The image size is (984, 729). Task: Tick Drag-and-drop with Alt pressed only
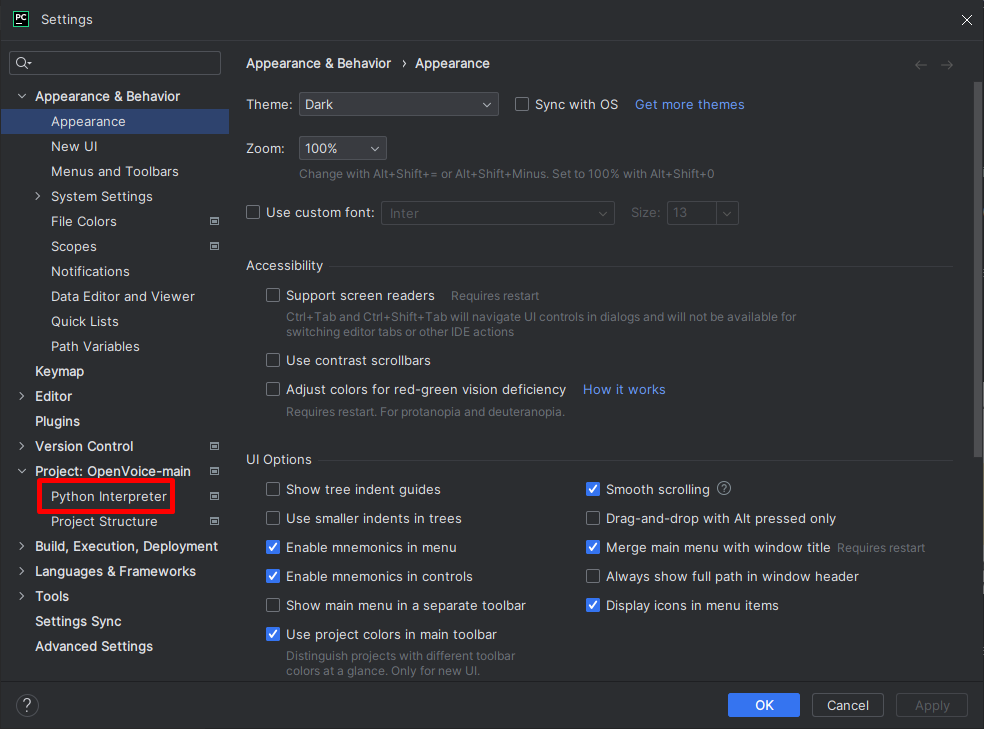pyautogui.click(x=593, y=518)
